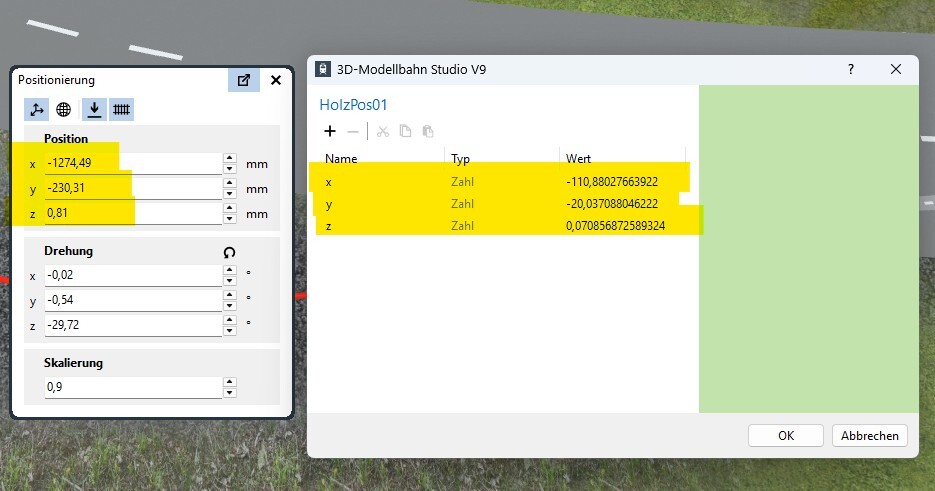
Task: Decrease Drehung y value with down arrow
Action: click(x=230, y=306)
